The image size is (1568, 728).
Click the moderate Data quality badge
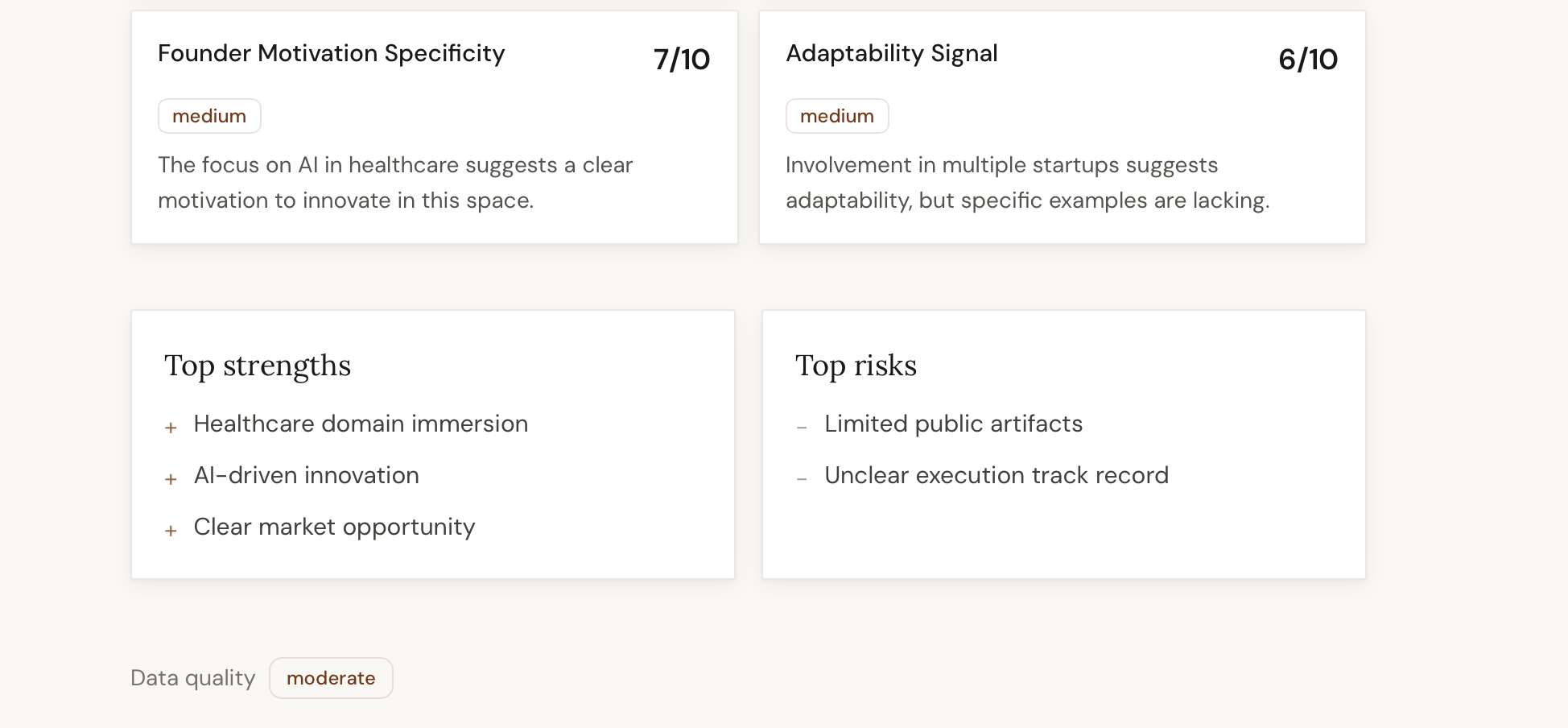(331, 678)
